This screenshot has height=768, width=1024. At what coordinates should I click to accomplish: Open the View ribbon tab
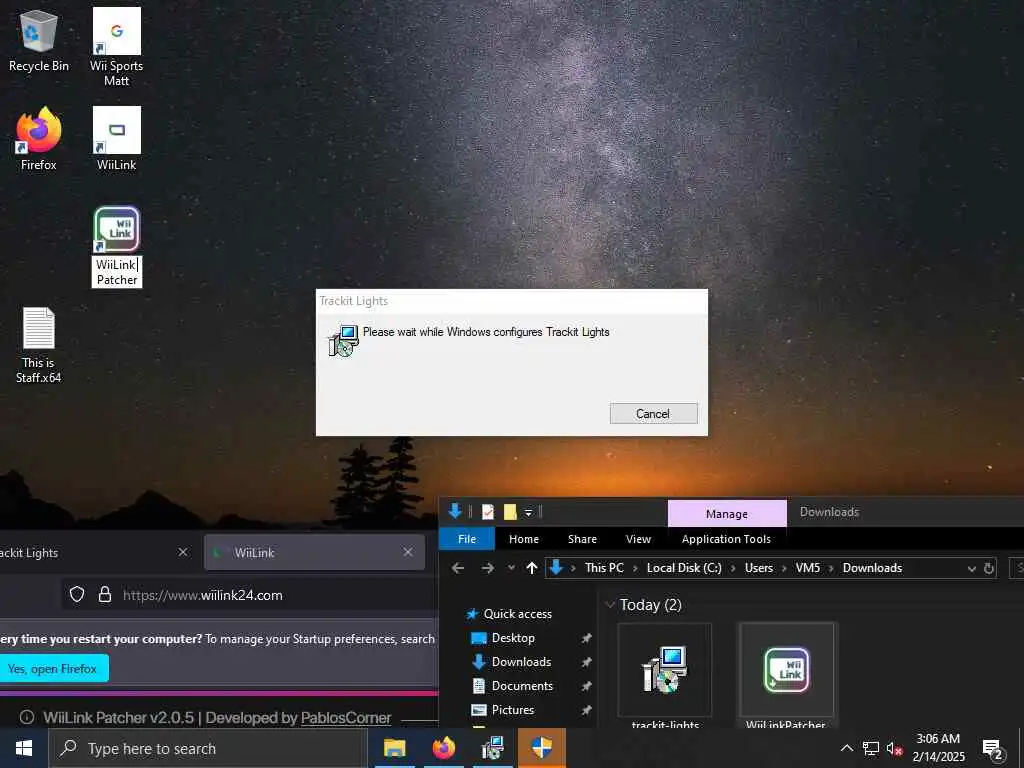(638, 539)
